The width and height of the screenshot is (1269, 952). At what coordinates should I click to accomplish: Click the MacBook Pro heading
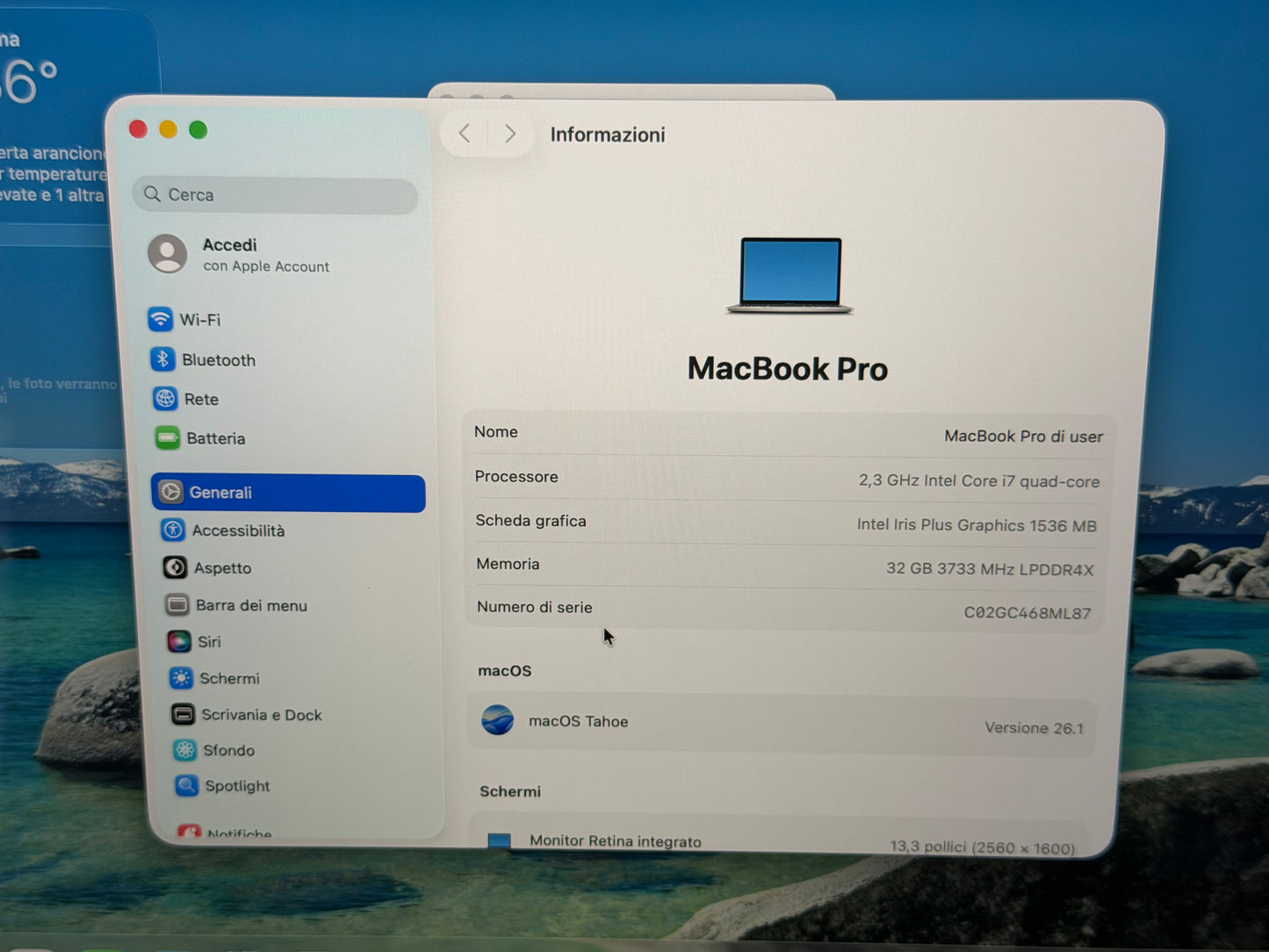(x=788, y=369)
